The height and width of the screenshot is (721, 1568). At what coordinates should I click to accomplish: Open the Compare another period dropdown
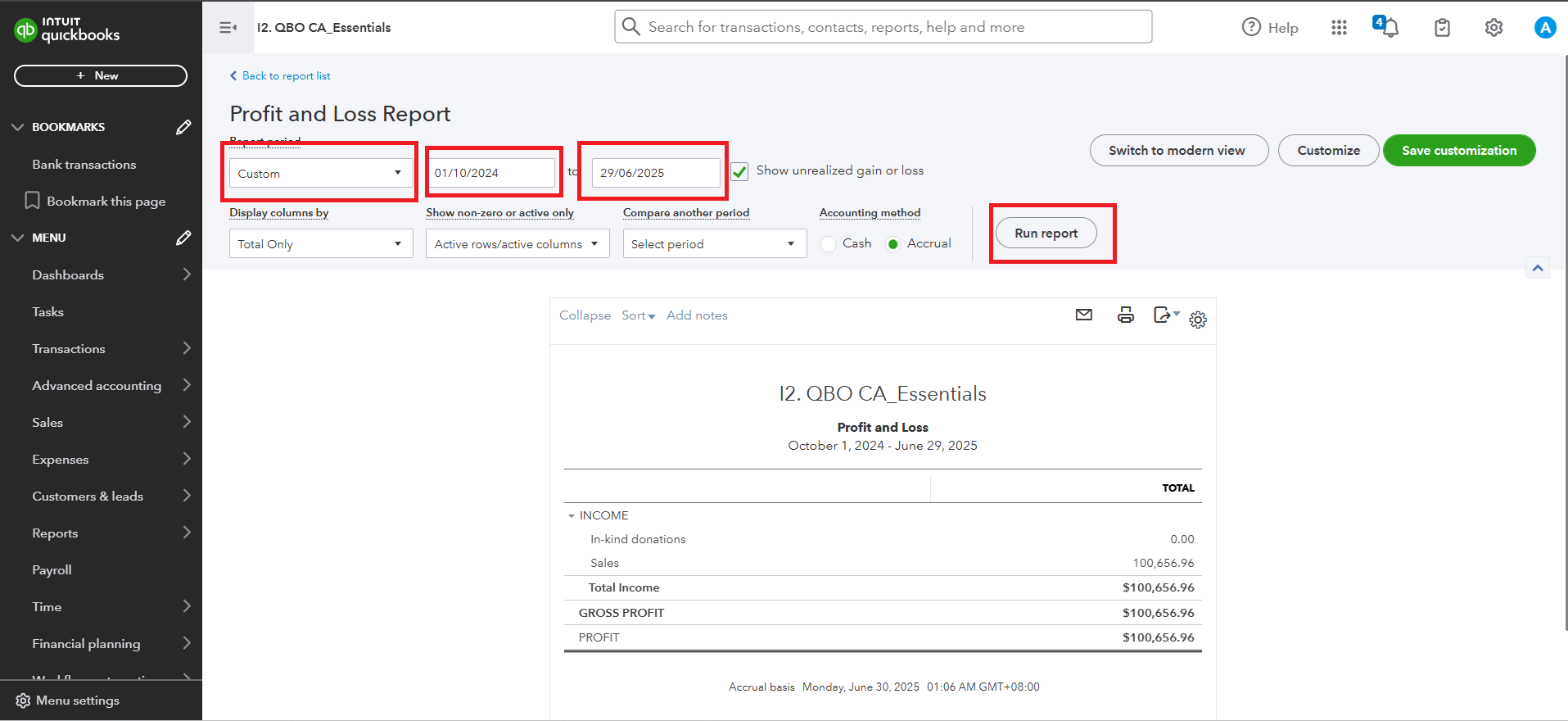(x=715, y=243)
